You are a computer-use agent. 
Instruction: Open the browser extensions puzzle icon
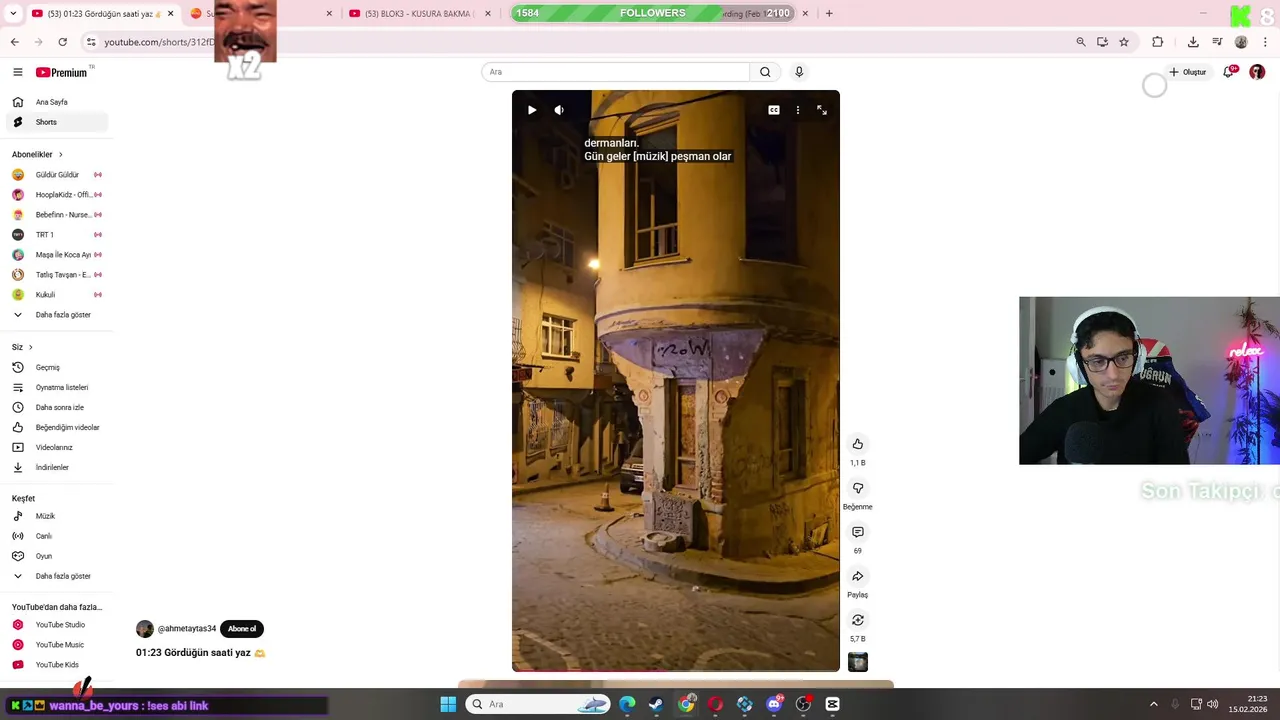tap(1158, 42)
